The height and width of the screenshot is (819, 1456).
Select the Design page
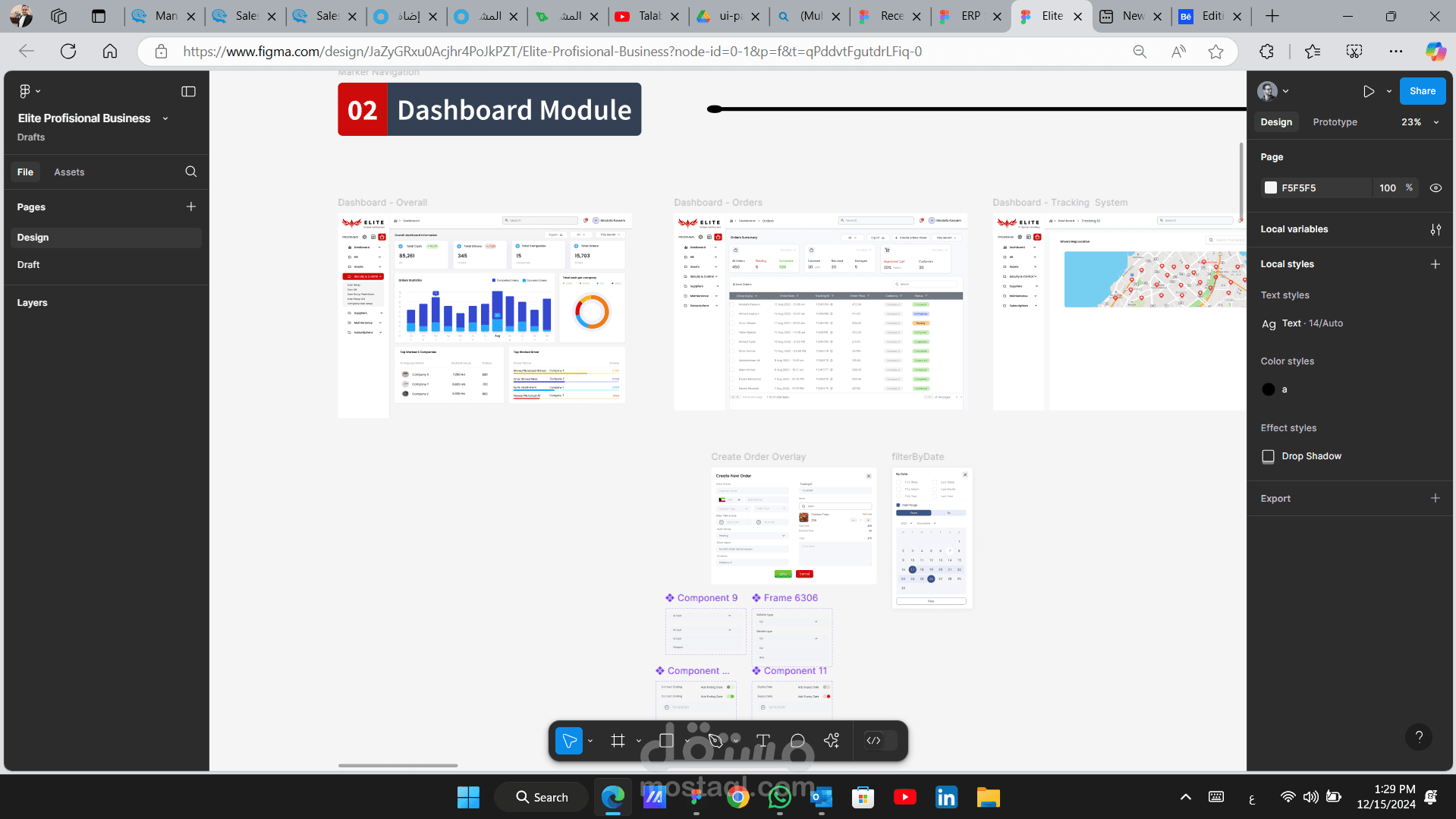(106, 238)
